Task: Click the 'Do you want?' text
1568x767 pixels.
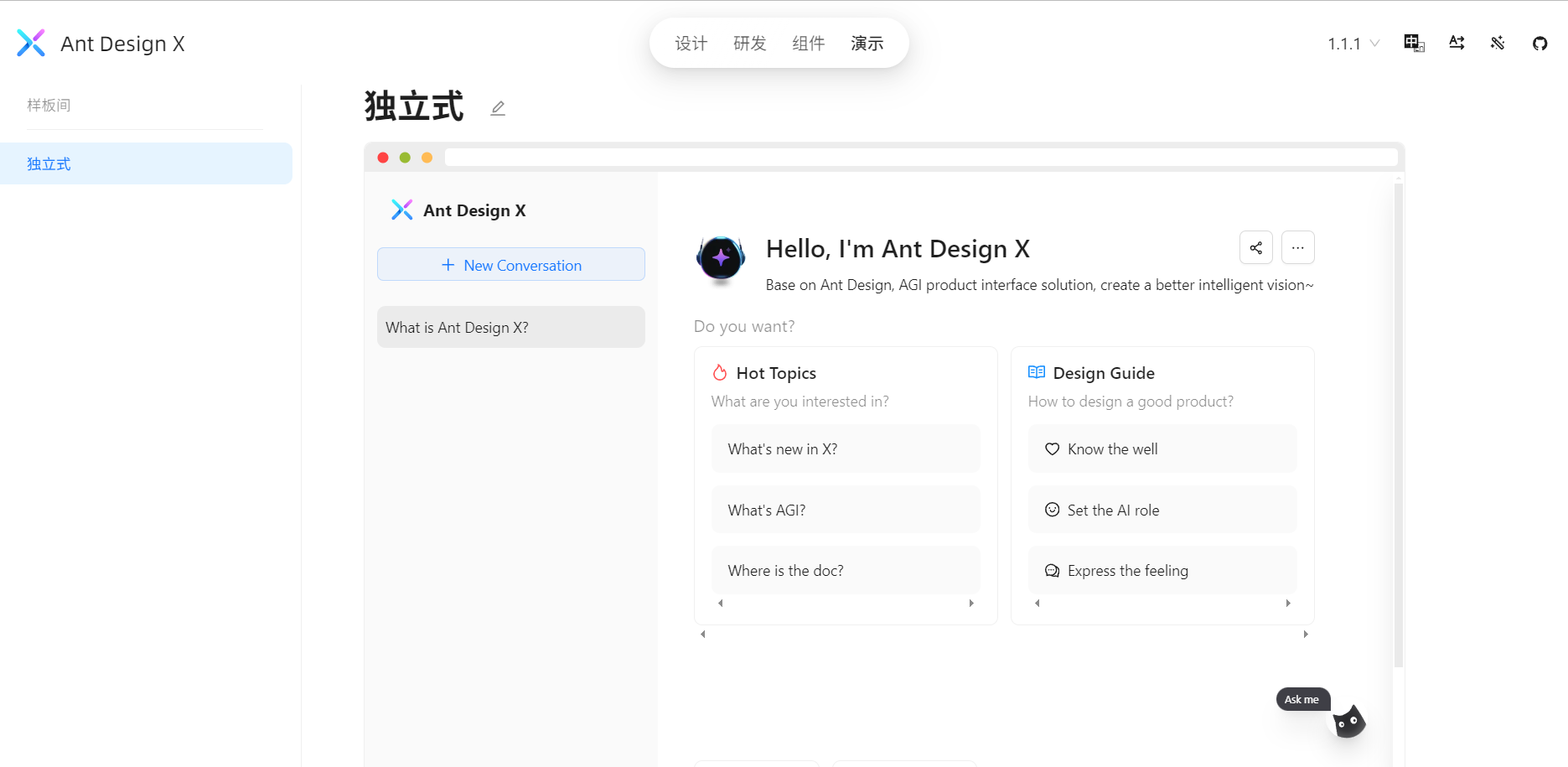Action: click(744, 326)
